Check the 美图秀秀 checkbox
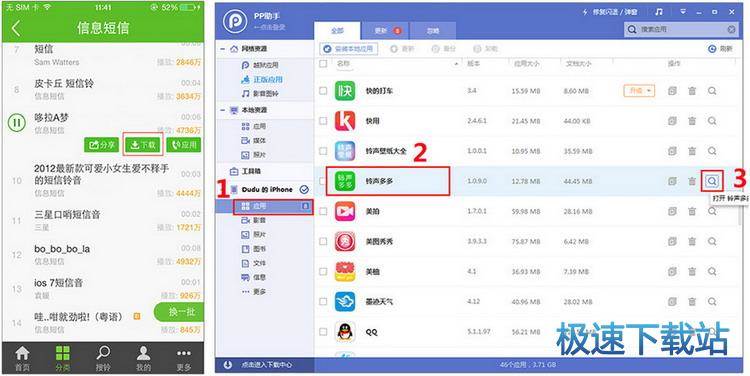This screenshot has width=750, height=376. click(323, 242)
